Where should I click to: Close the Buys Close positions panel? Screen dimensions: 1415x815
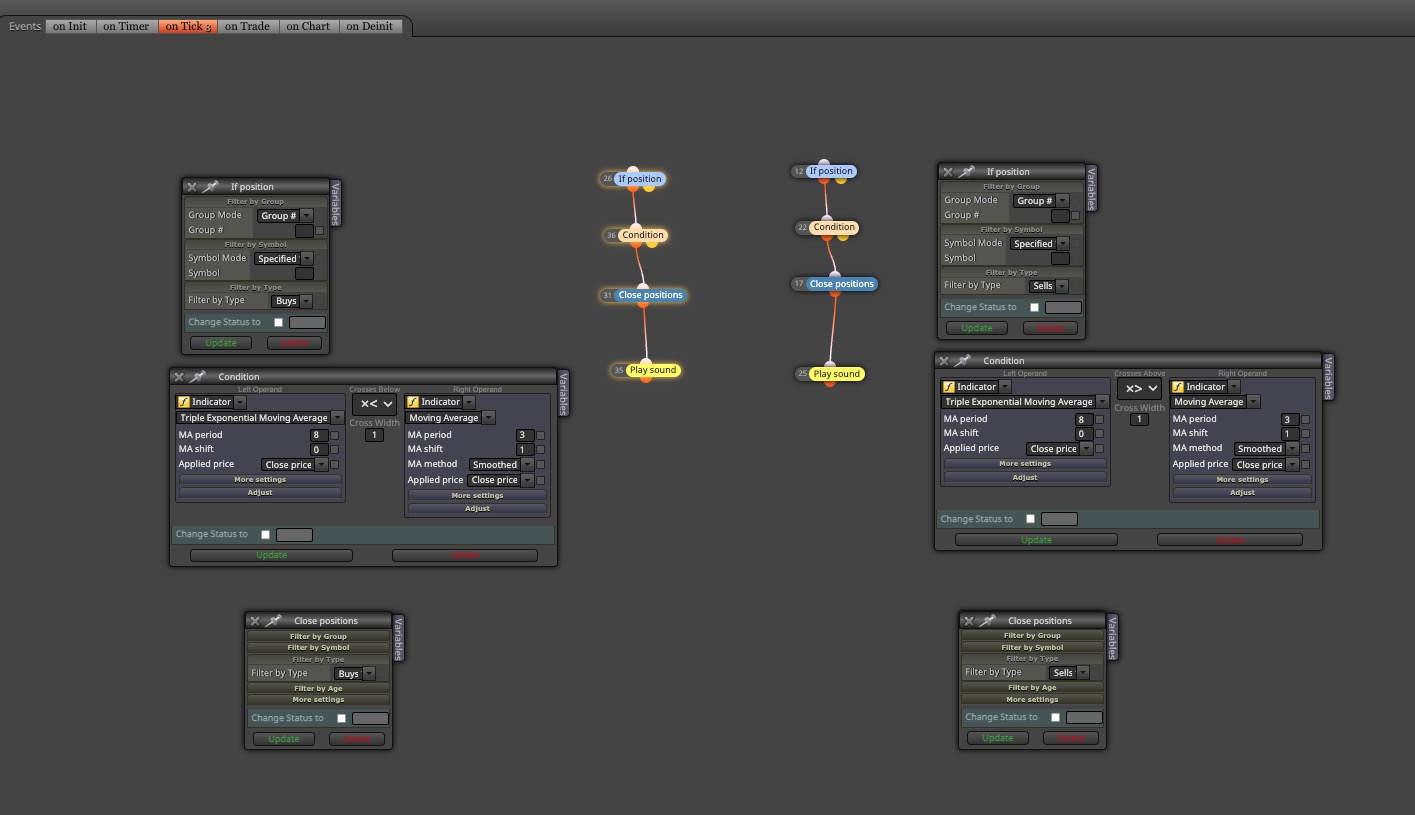(x=255, y=621)
